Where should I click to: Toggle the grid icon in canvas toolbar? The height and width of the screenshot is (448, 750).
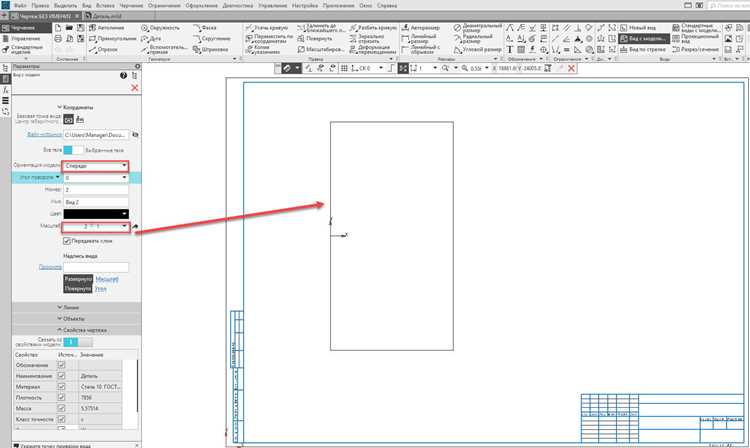pyautogui.click(x=344, y=68)
